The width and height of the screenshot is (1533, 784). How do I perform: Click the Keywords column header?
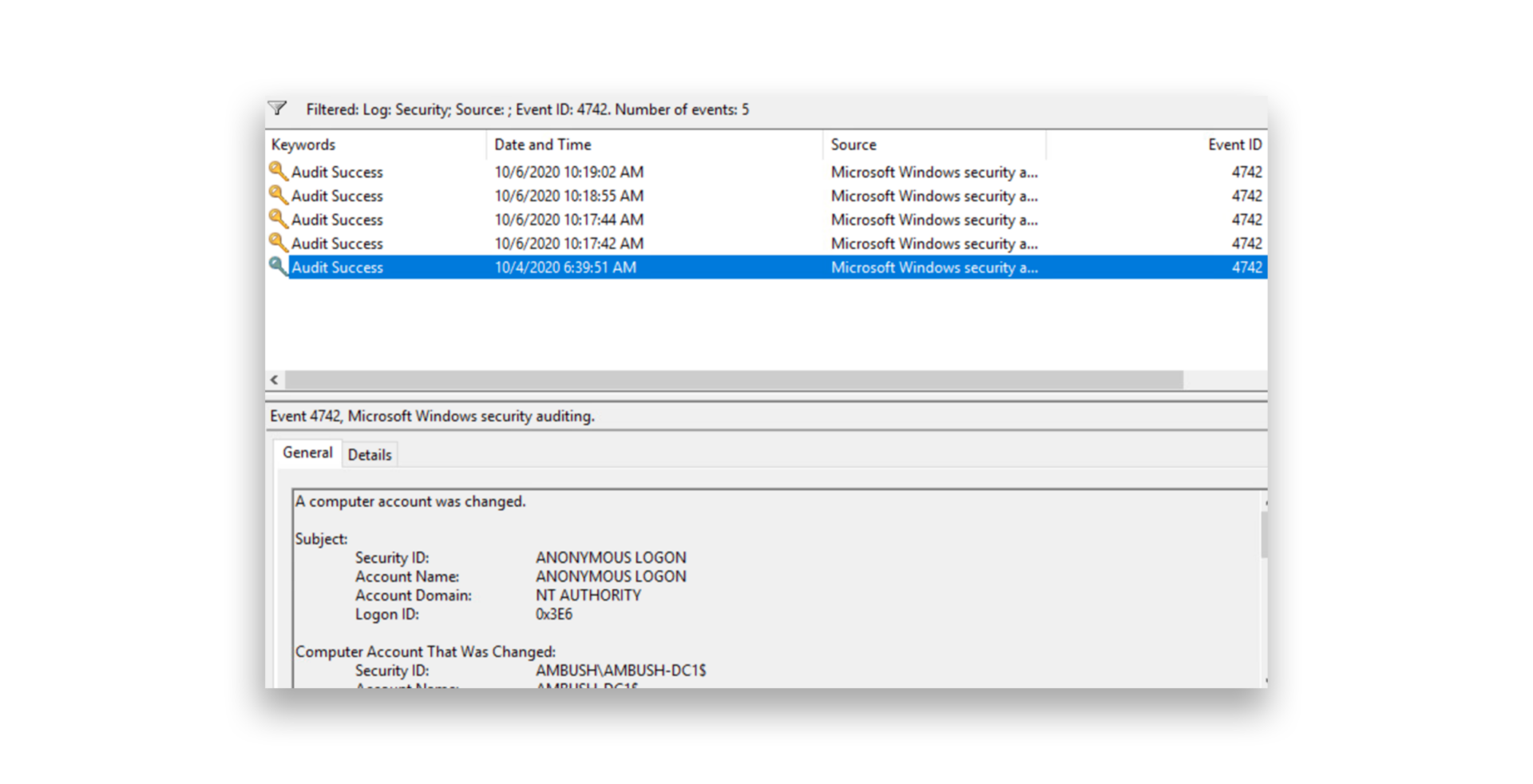tap(303, 144)
